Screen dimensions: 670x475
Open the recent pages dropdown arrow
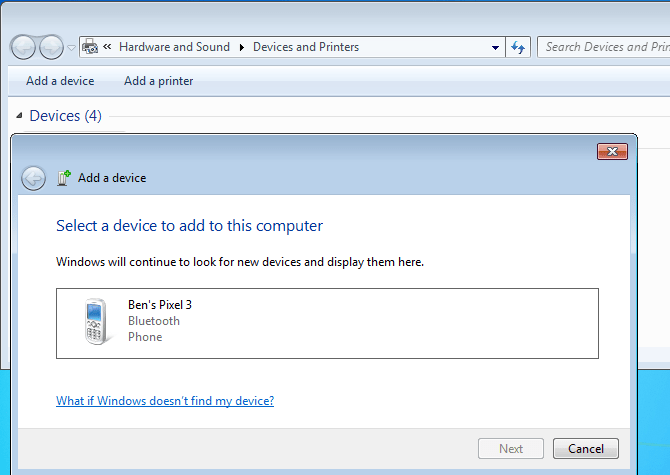(71, 48)
